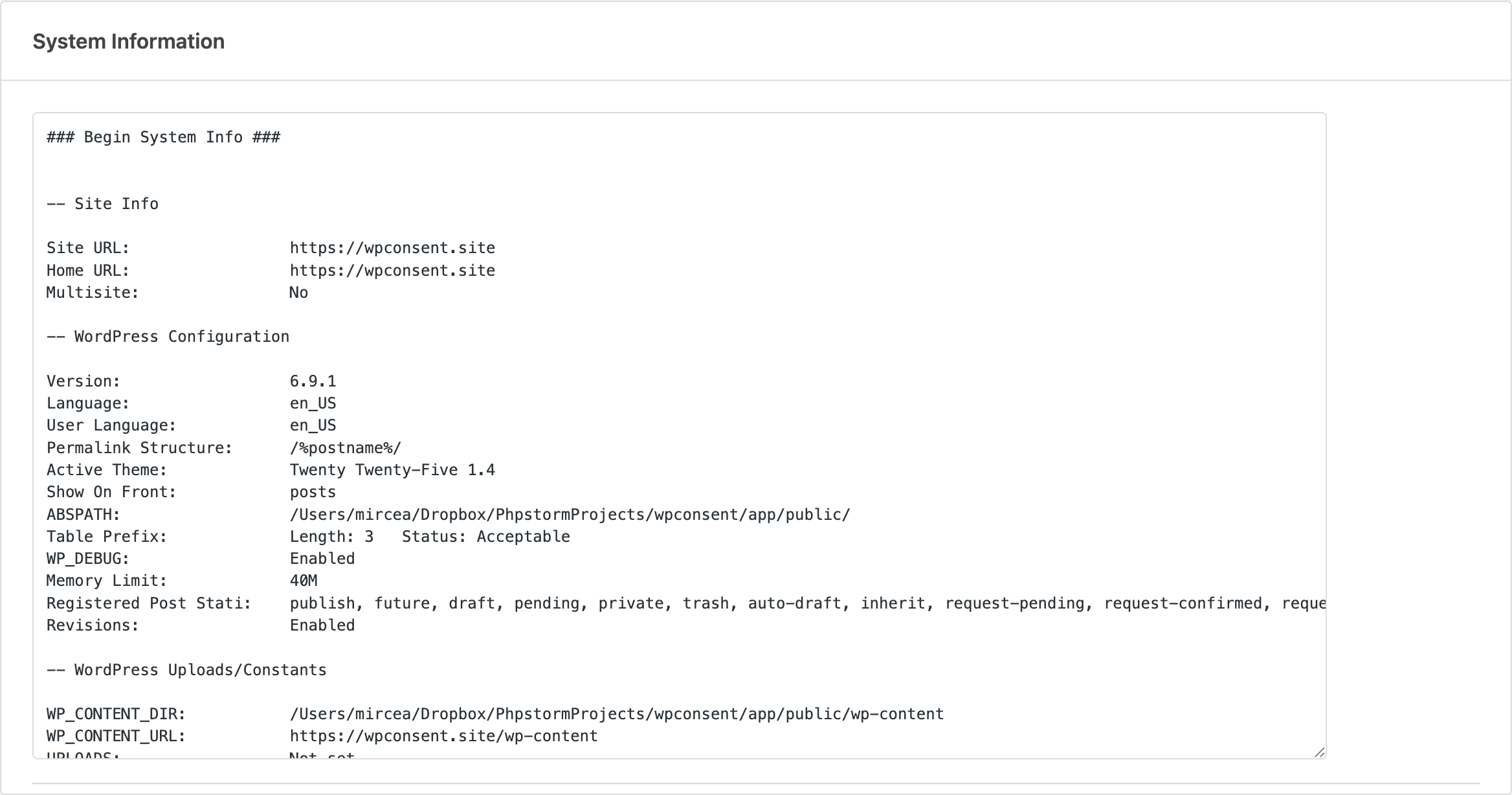Place cursor on Site URL value

(x=392, y=248)
